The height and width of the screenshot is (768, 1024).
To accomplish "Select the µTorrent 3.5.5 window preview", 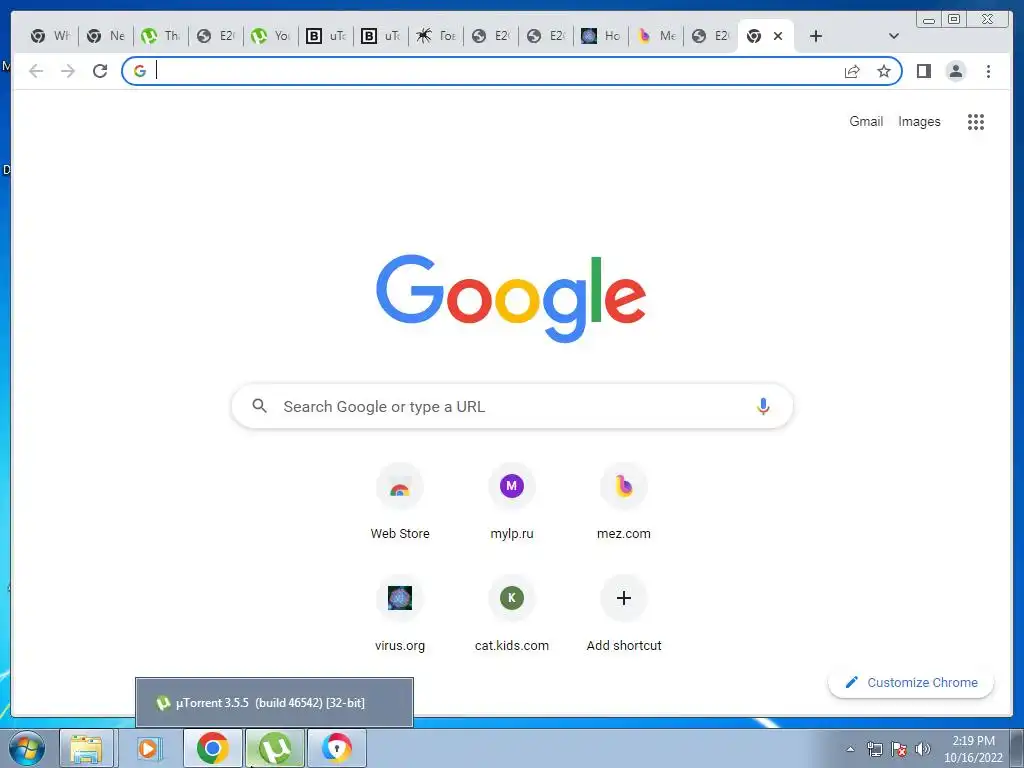I will click(x=274, y=703).
